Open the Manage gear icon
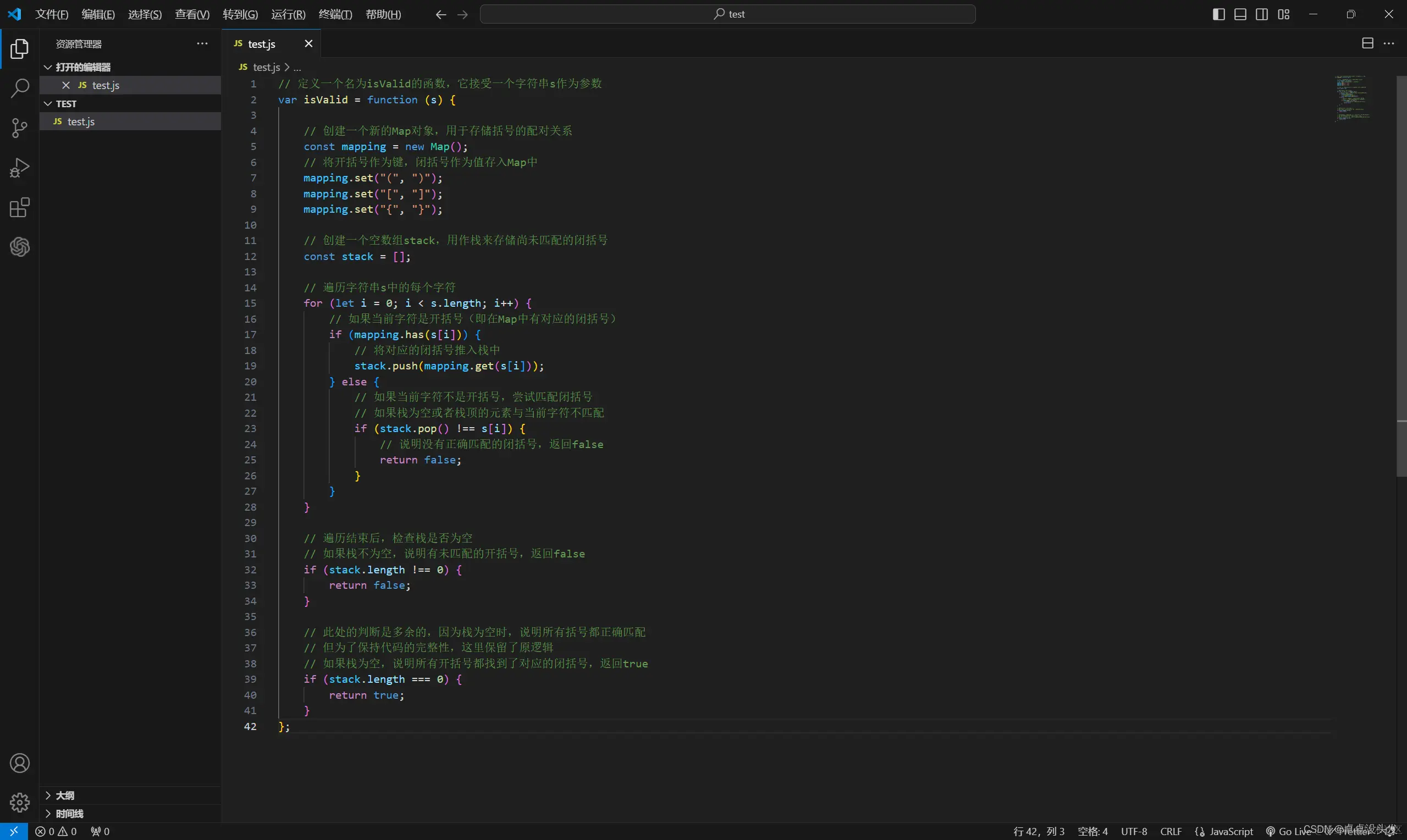Screen dimensions: 1407x840 point(20,802)
